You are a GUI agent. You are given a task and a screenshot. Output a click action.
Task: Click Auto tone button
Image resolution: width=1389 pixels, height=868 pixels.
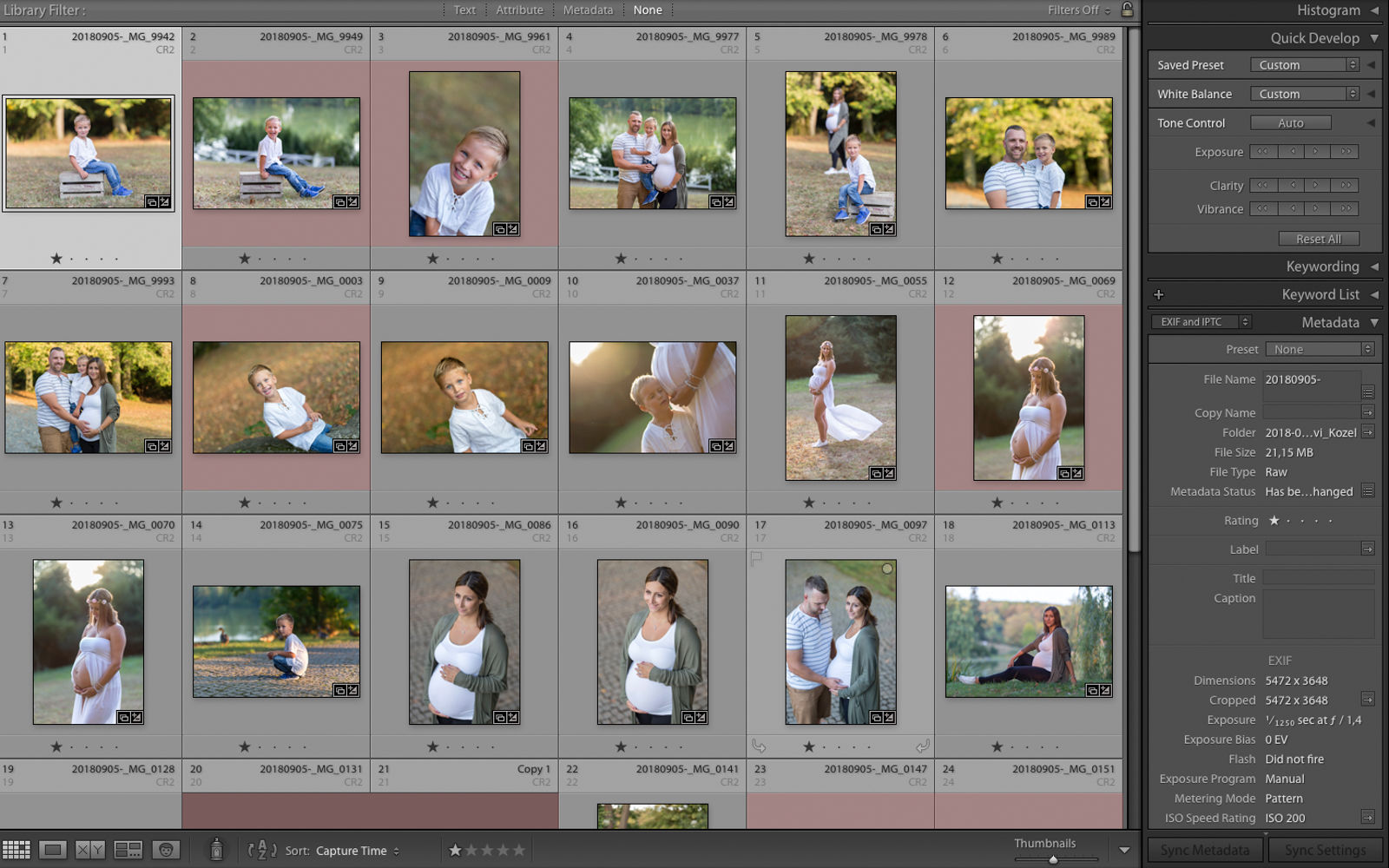[1290, 122]
